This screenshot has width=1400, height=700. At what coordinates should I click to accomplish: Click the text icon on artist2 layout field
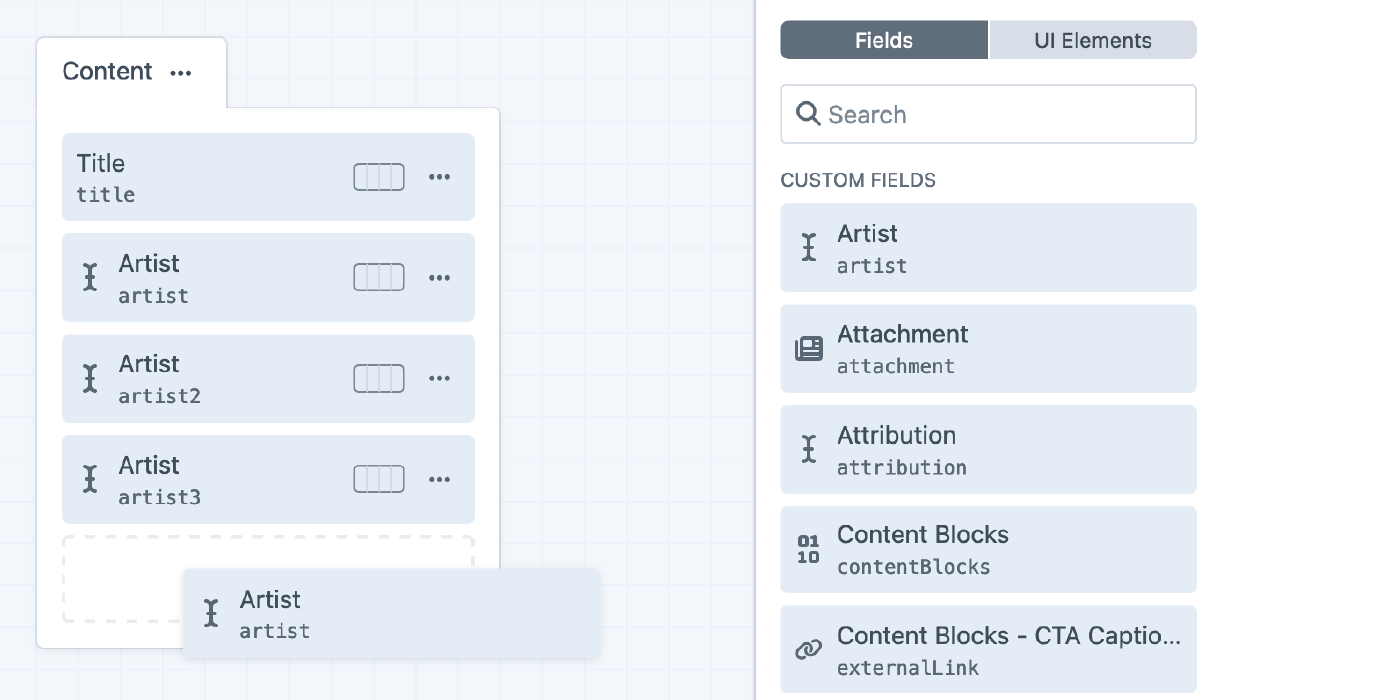coord(90,378)
